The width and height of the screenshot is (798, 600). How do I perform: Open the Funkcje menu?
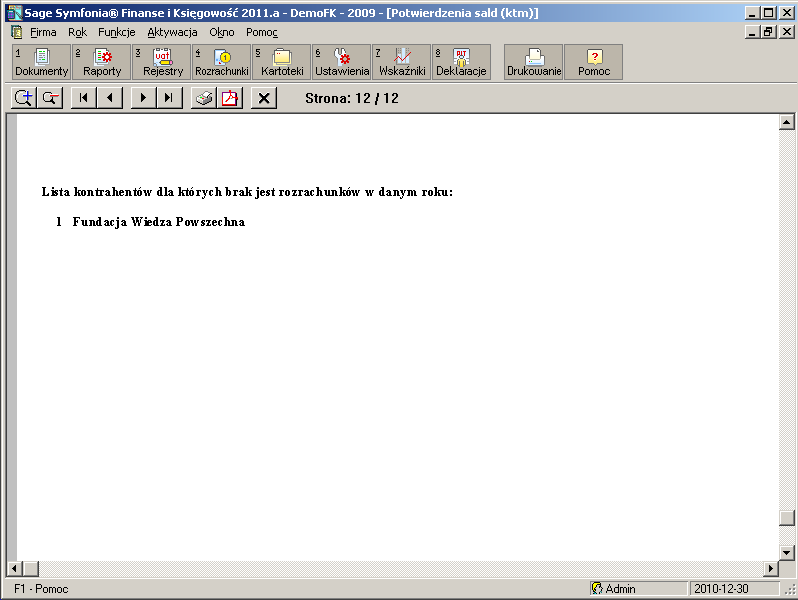tap(116, 32)
